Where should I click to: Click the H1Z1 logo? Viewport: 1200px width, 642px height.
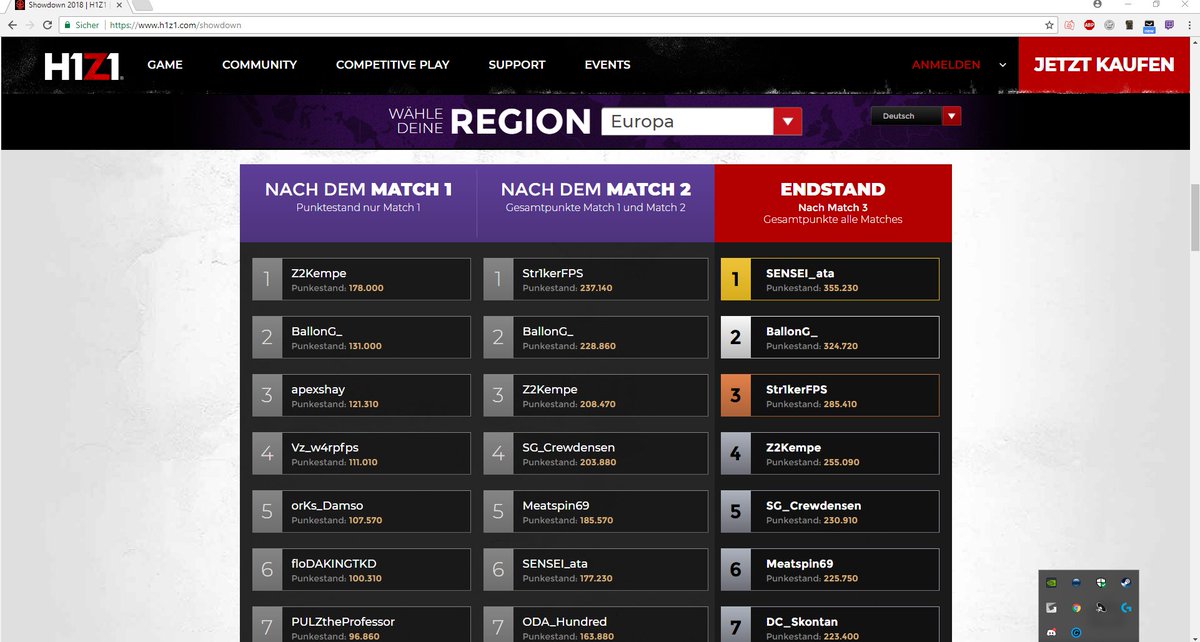coord(83,65)
